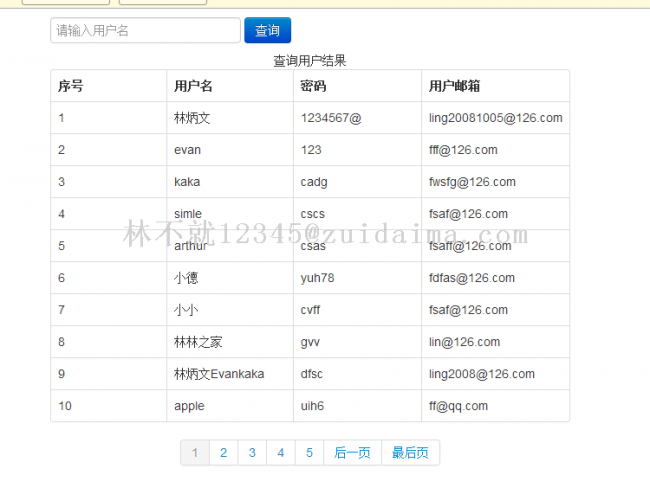Click the 密码 column header
The image size is (650, 488).
coord(313,86)
